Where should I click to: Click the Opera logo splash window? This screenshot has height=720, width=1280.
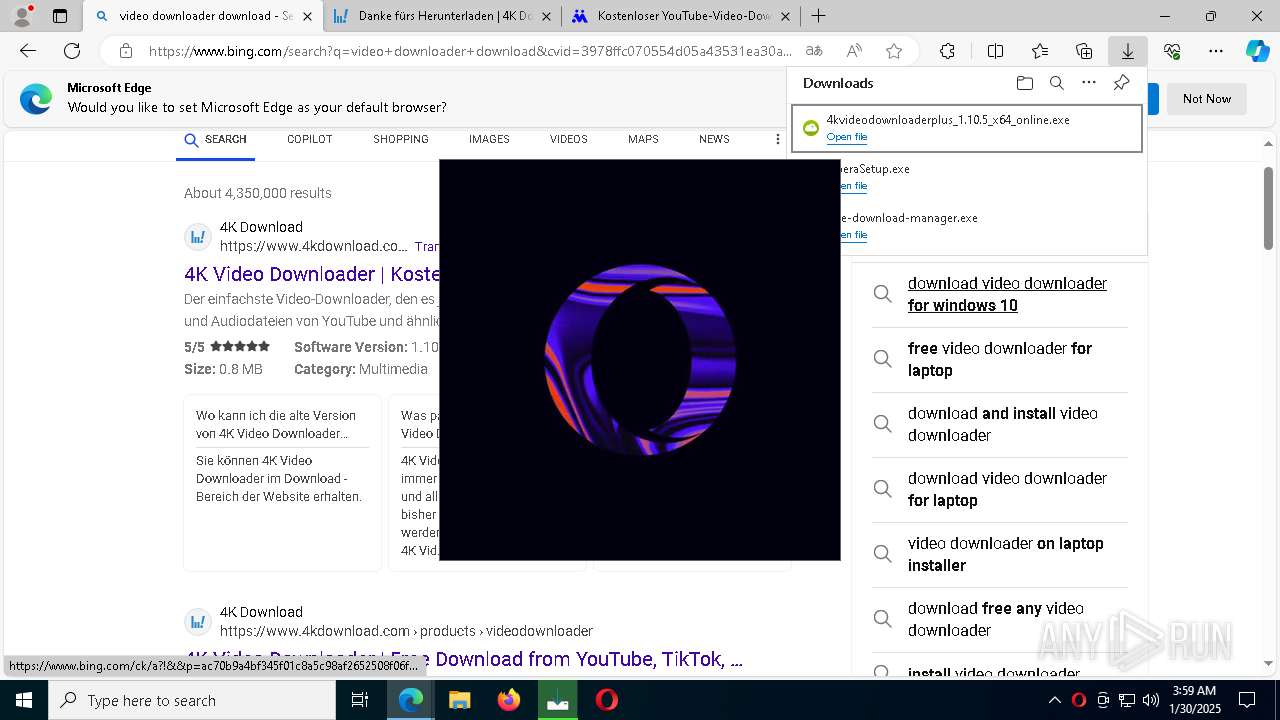click(640, 360)
